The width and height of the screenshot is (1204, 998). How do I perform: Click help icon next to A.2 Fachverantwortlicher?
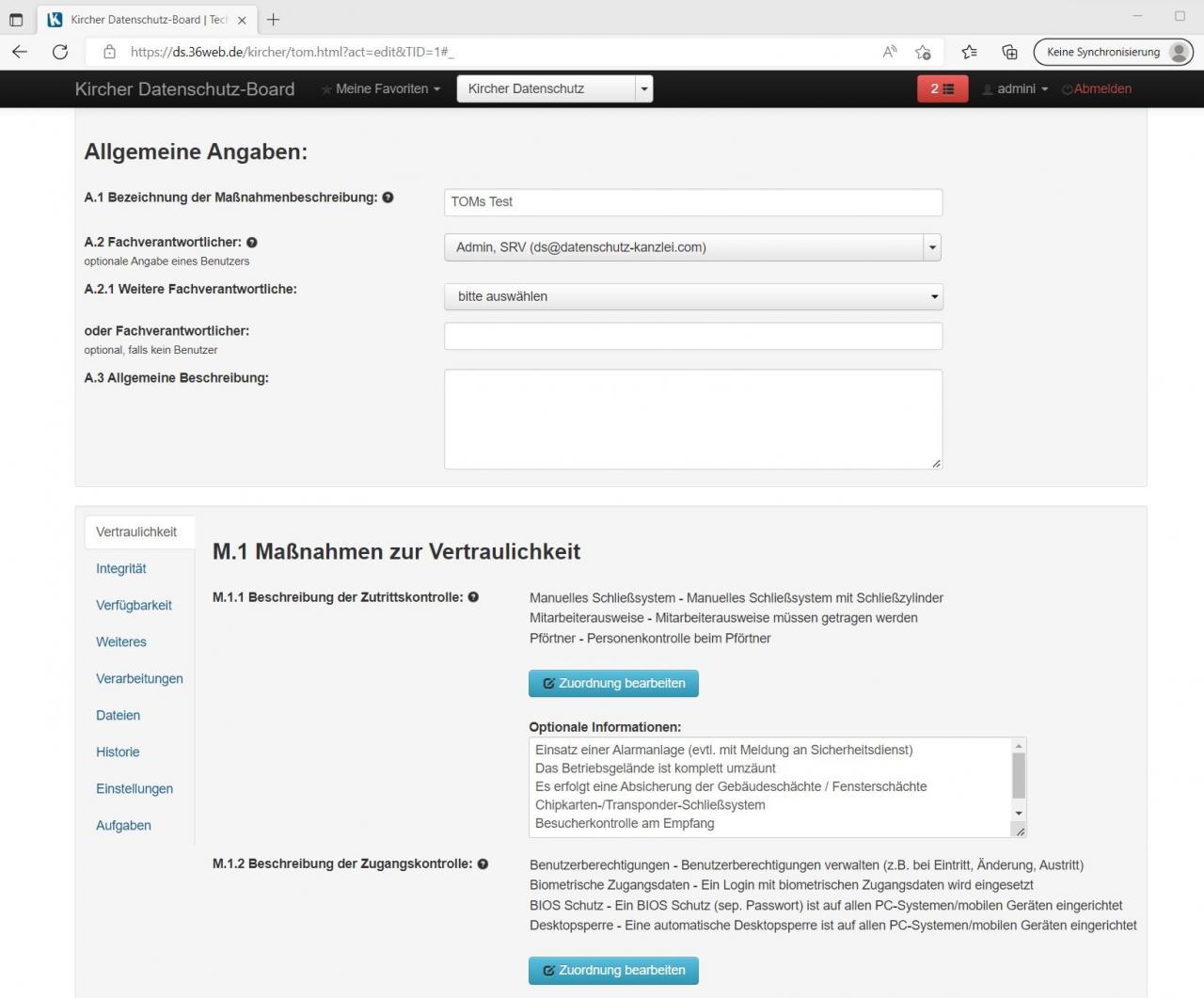(252, 243)
